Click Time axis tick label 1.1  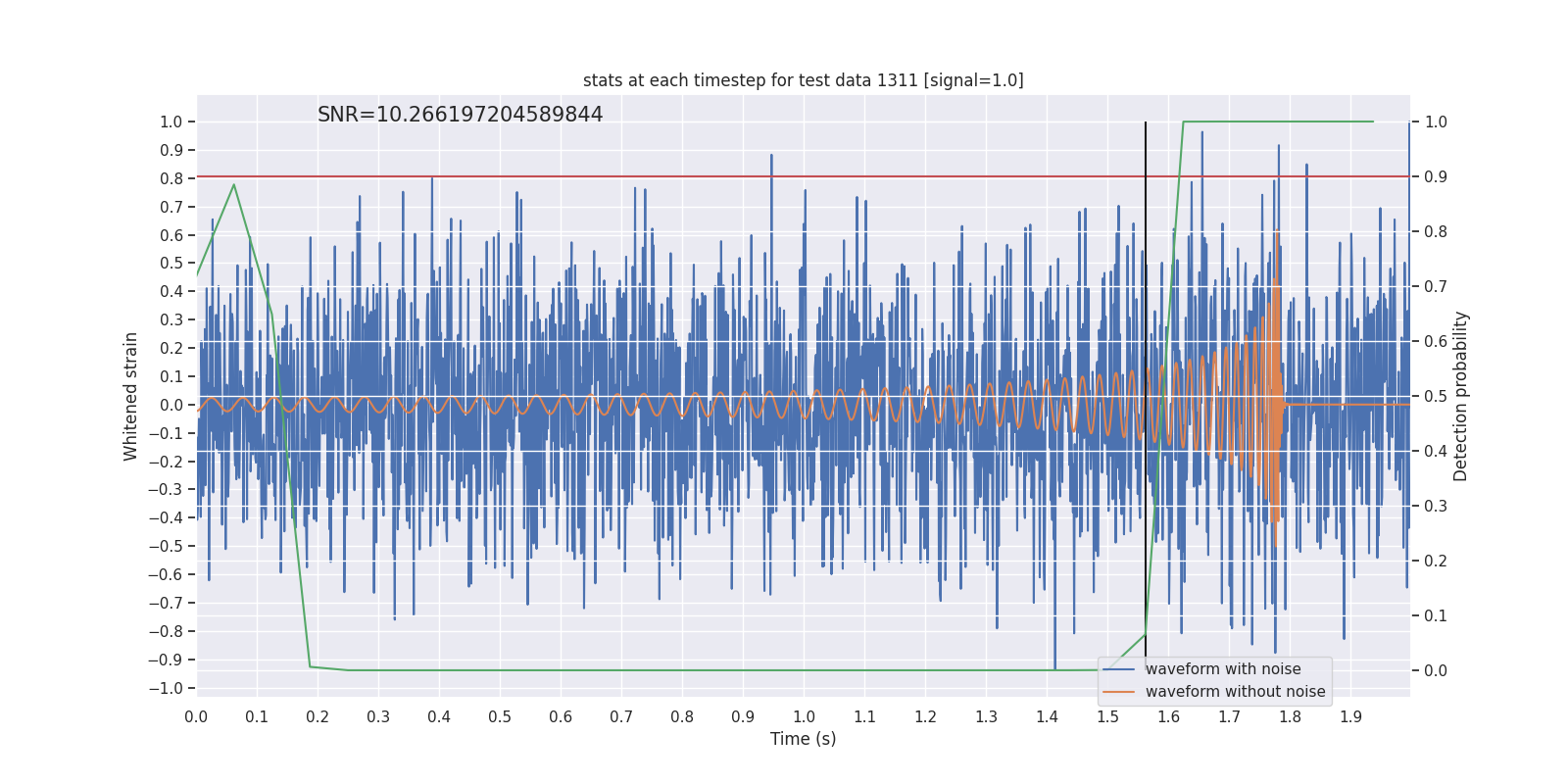[x=864, y=717]
